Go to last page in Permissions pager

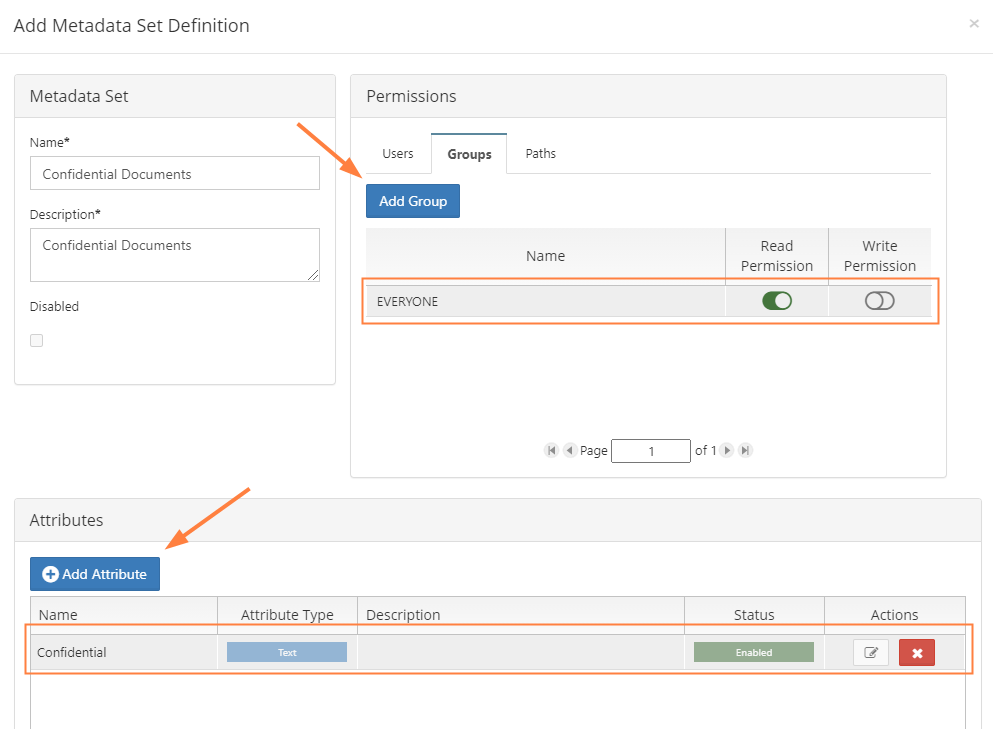[x=745, y=451]
